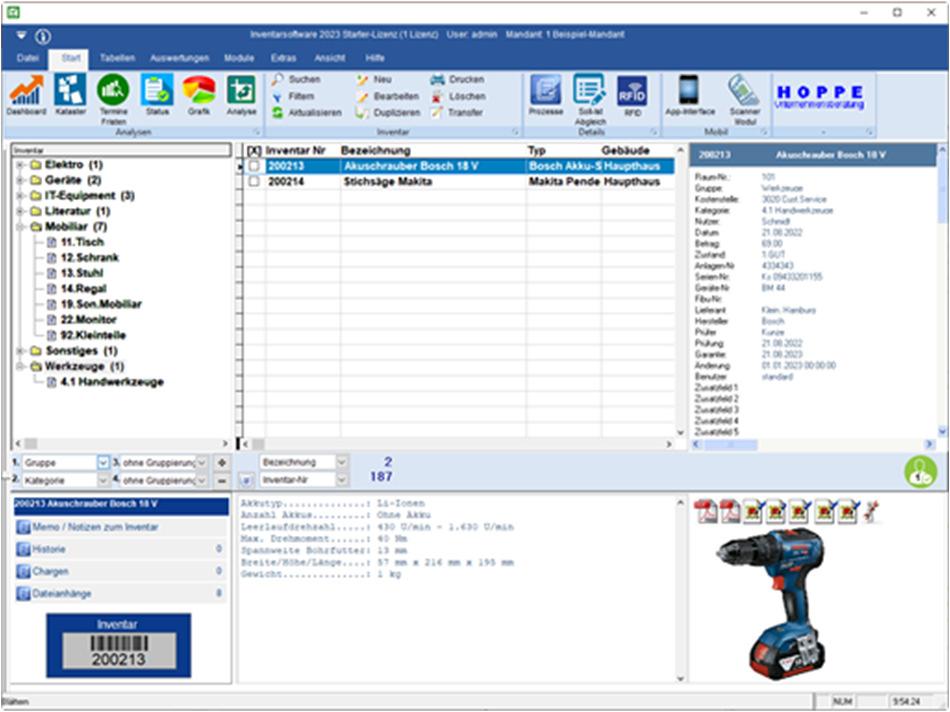The width and height of the screenshot is (950, 712).
Task: Click the green user icon
Action: (x=920, y=472)
